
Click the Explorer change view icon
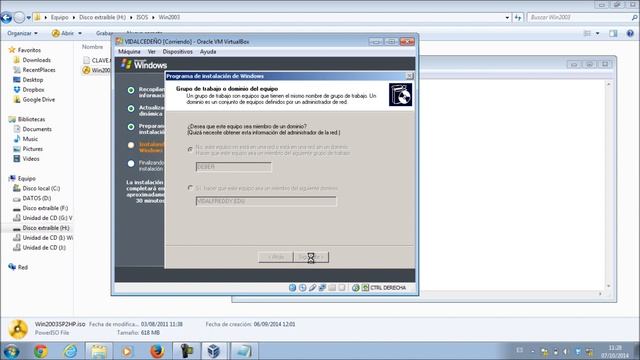(x=587, y=33)
